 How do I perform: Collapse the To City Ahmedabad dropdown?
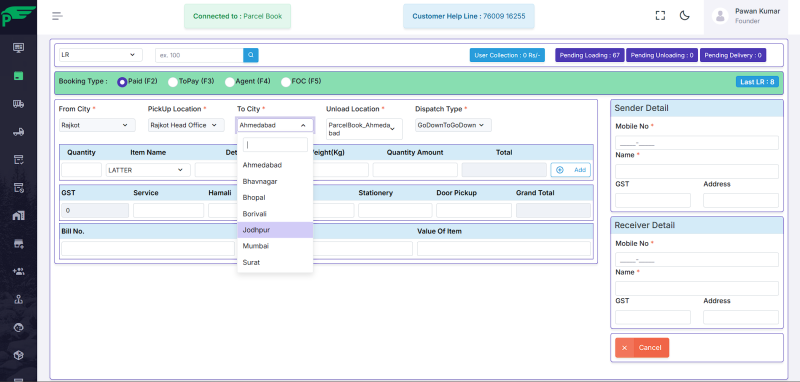tap(275, 125)
